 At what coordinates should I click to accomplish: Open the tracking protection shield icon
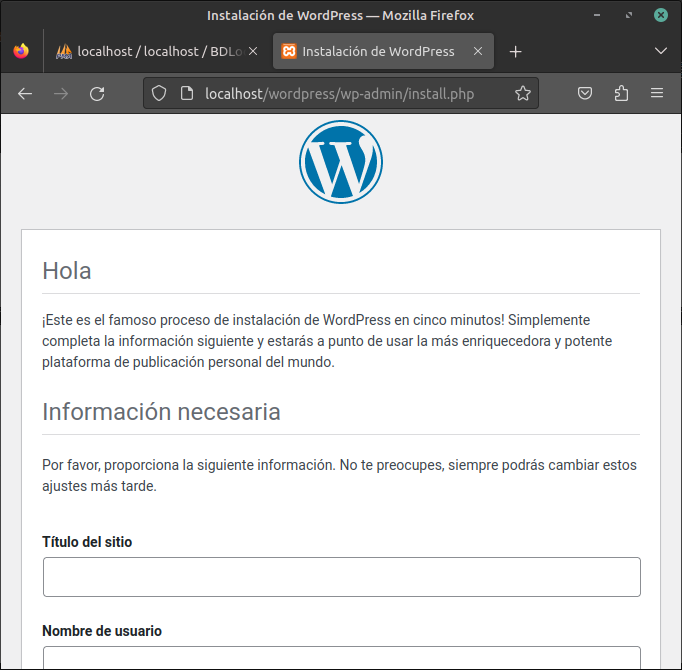point(159,93)
